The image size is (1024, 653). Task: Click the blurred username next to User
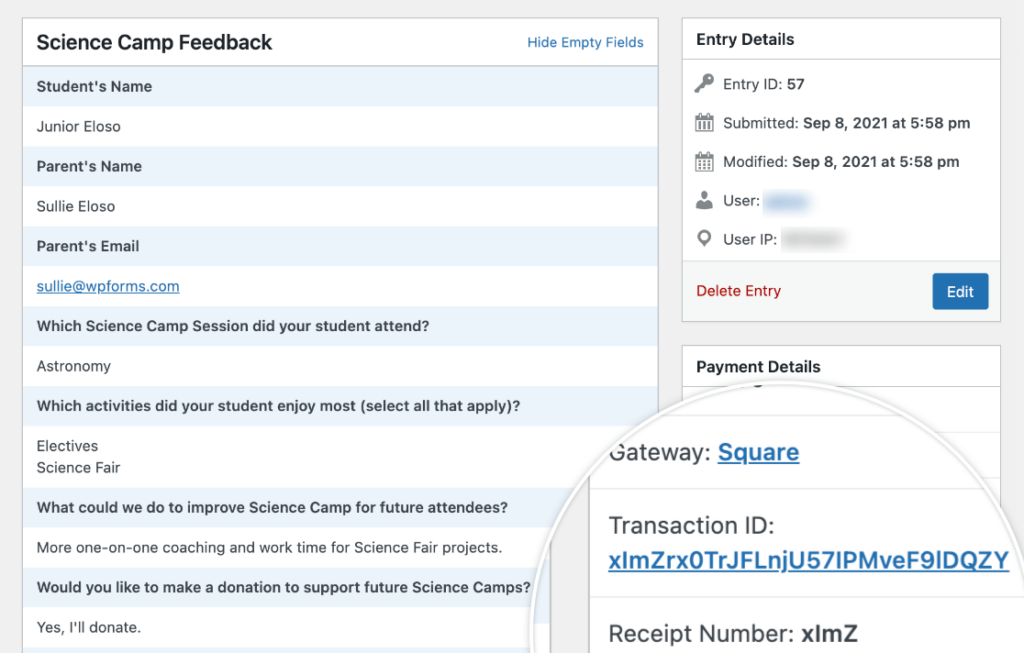click(786, 201)
